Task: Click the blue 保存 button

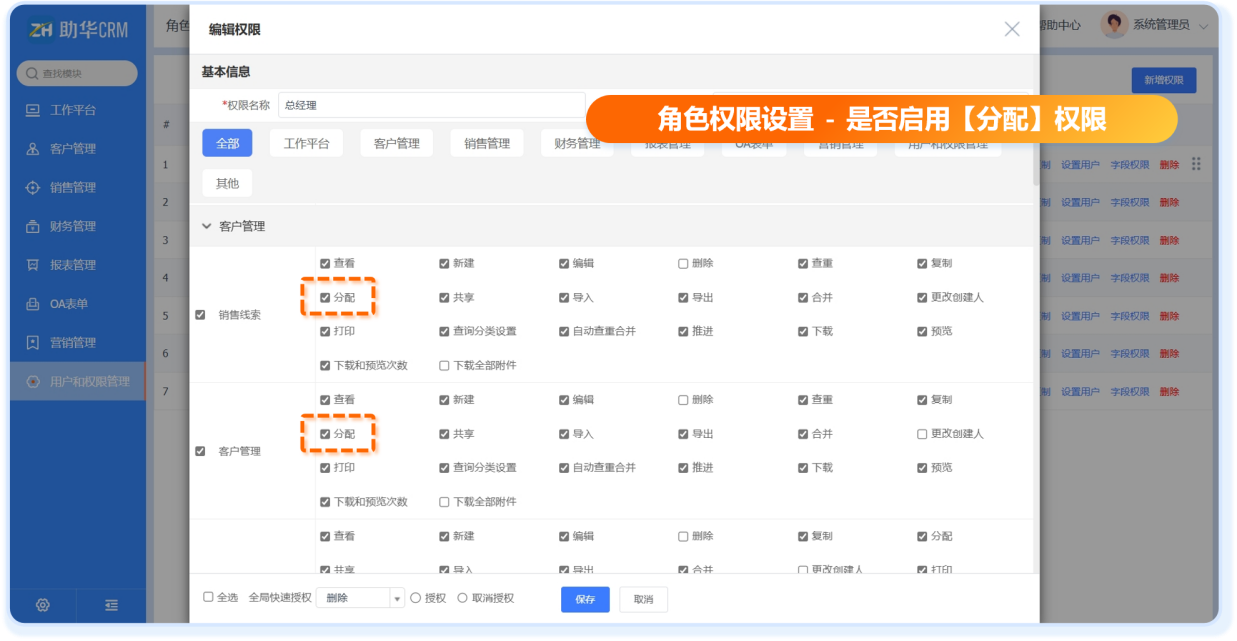Action: click(x=585, y=599)
